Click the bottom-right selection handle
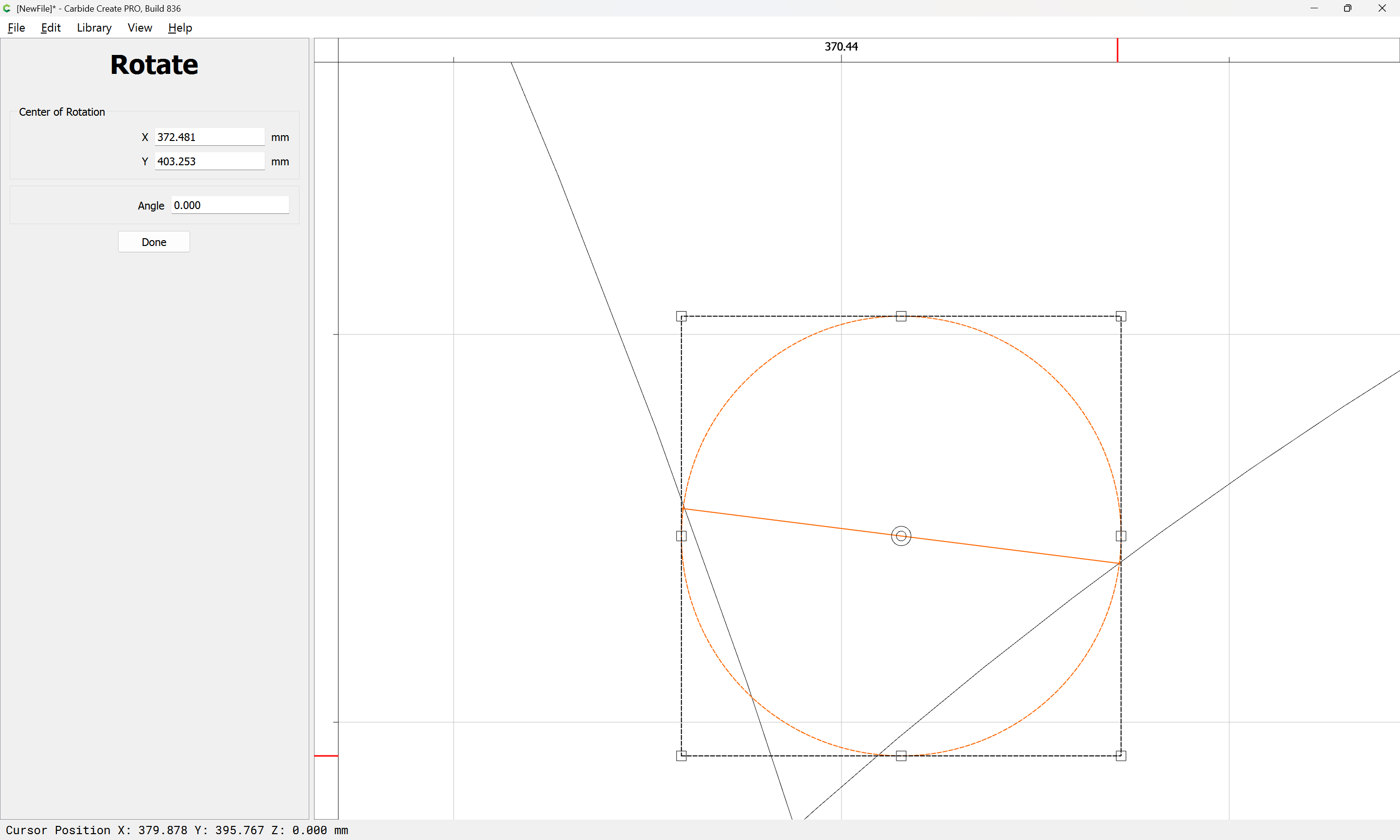 tap(1120, 755)
